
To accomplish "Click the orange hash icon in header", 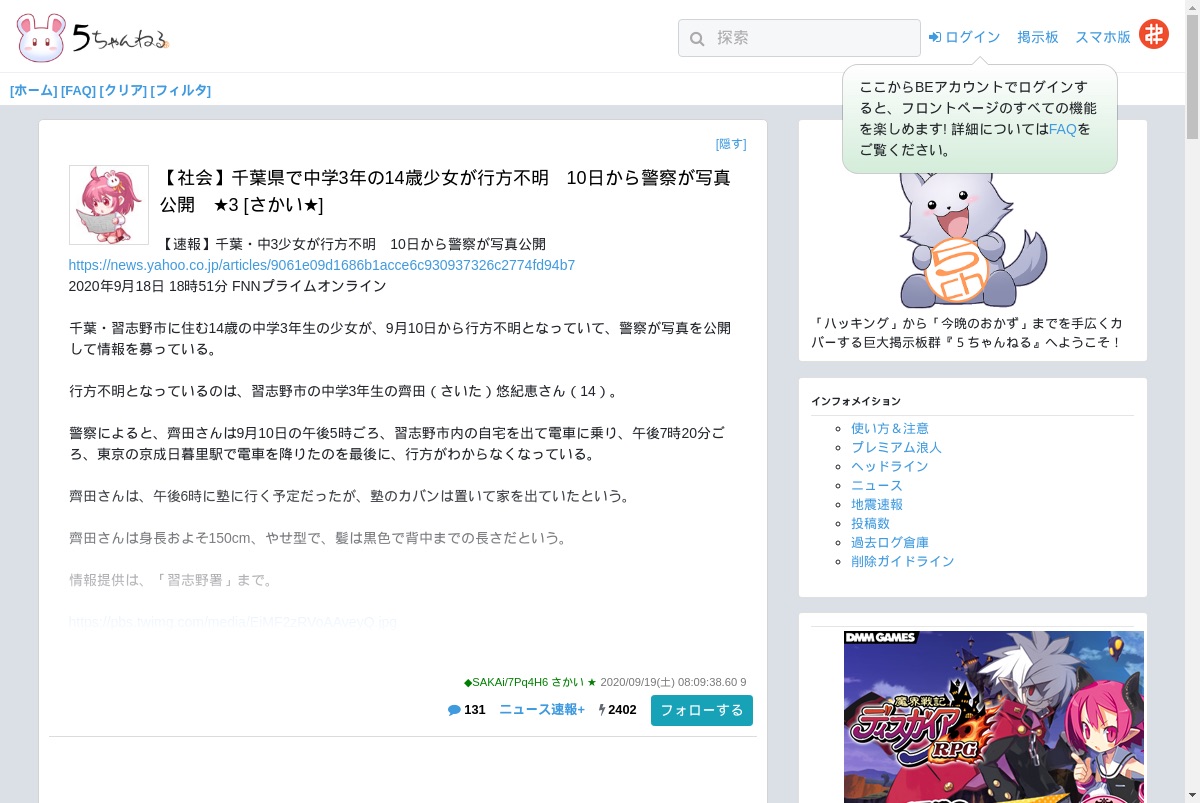I will pos(1154,35).
